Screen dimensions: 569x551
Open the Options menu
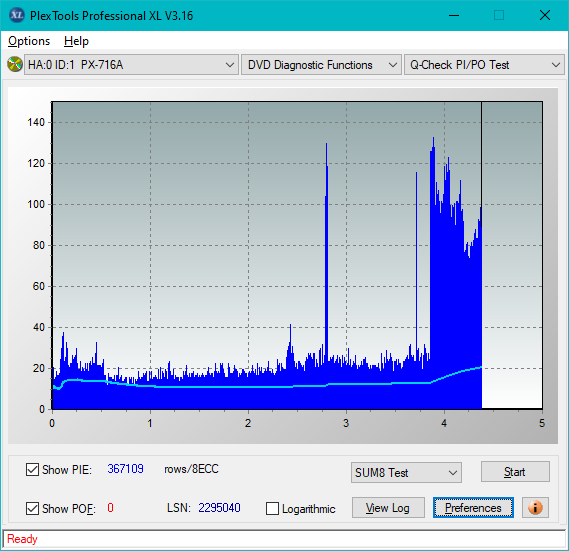(29, 41)
